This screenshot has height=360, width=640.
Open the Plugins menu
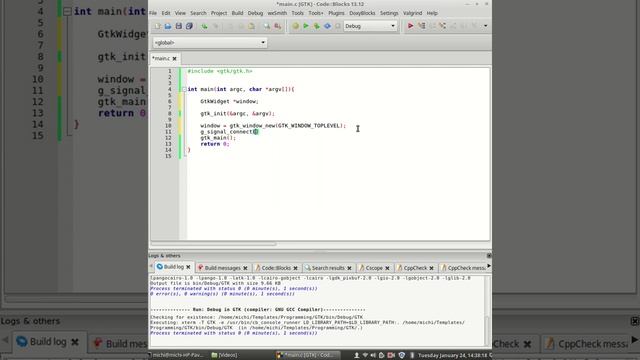(336, 13)
